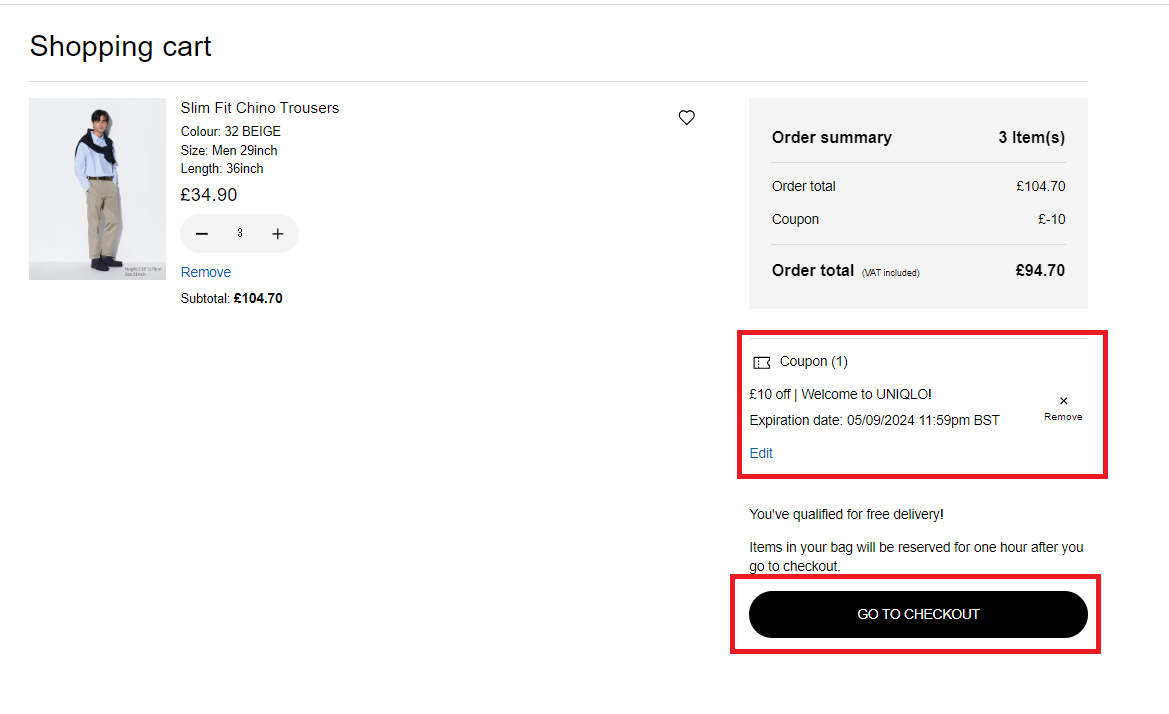Click the coupon ticket icon

click(762, 362)
